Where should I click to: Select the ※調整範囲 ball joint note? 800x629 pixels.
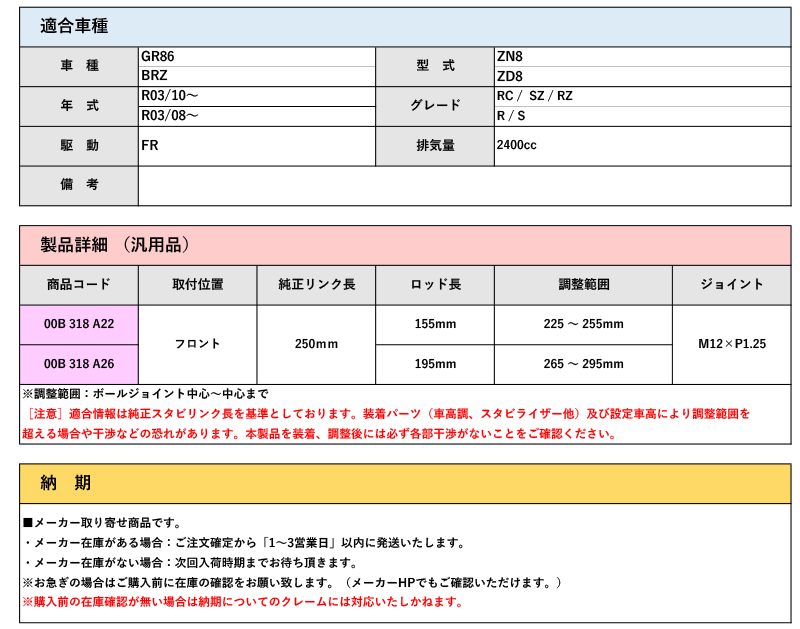pos(145,394)
